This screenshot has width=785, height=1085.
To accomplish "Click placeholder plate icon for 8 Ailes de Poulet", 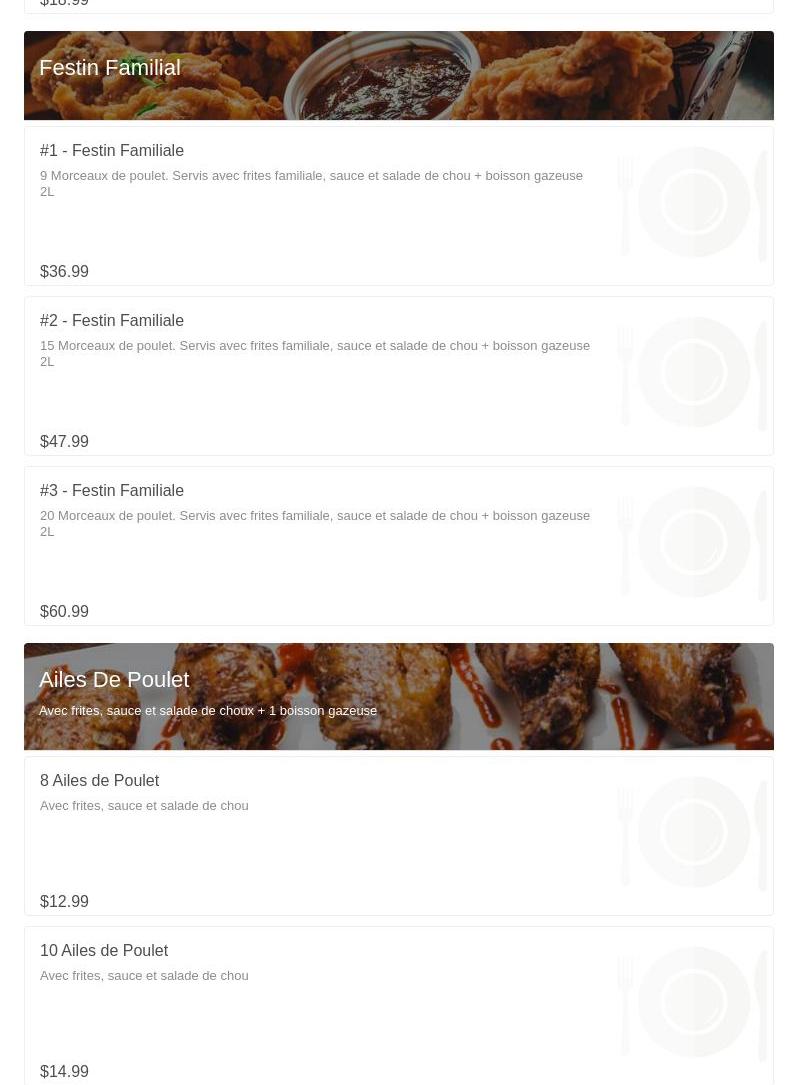I will [693, 832].
